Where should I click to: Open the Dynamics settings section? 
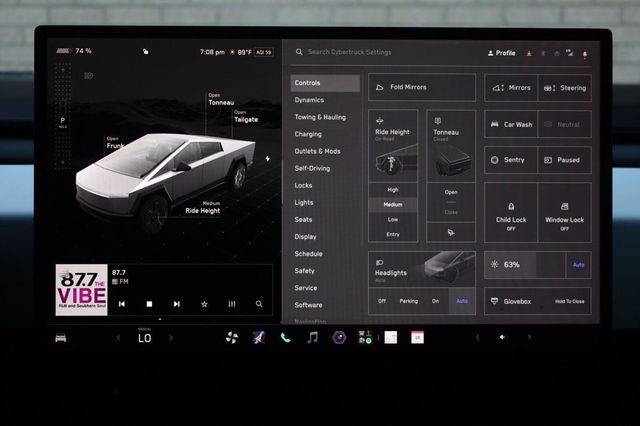309,100
